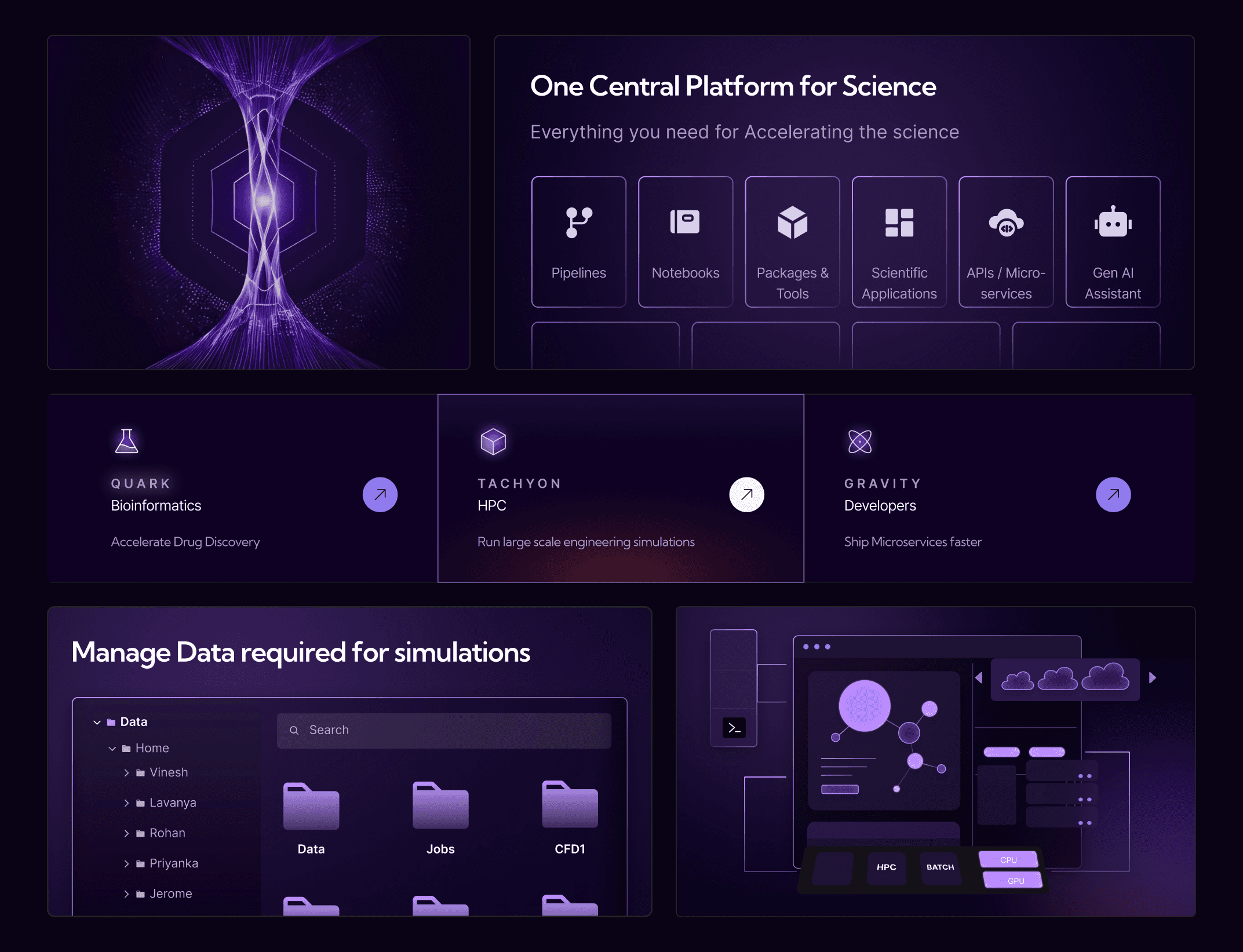The width and height of the screenshot is (1243, 952).
Task: Open the Pipelines card
Action: tap(579, 242)
